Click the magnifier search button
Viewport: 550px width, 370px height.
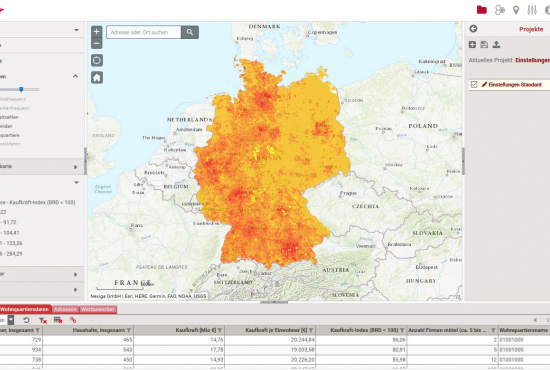coord(190,32)
